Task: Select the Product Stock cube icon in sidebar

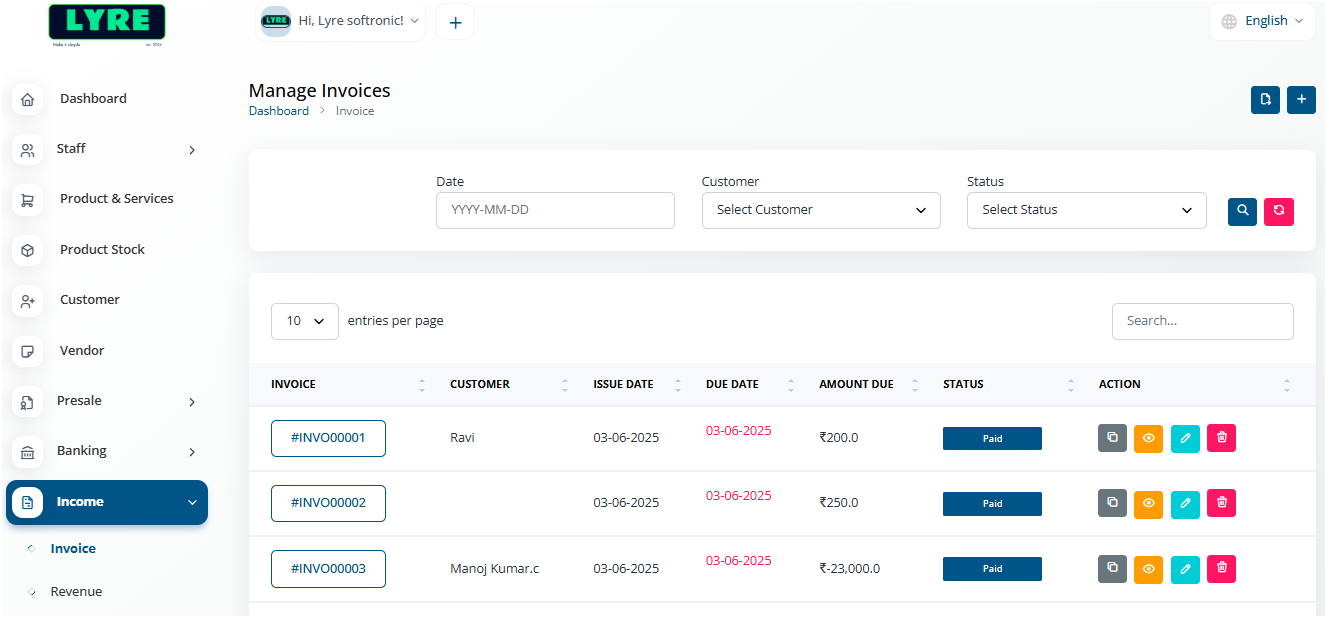Action: pos(27,249)
